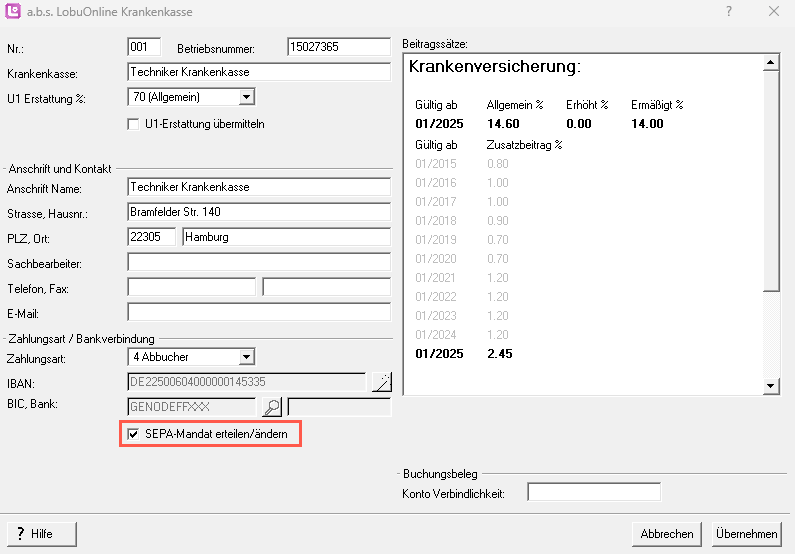
Task: Focus the Betriebsnummer input field
Action: [x=337, y=47]
